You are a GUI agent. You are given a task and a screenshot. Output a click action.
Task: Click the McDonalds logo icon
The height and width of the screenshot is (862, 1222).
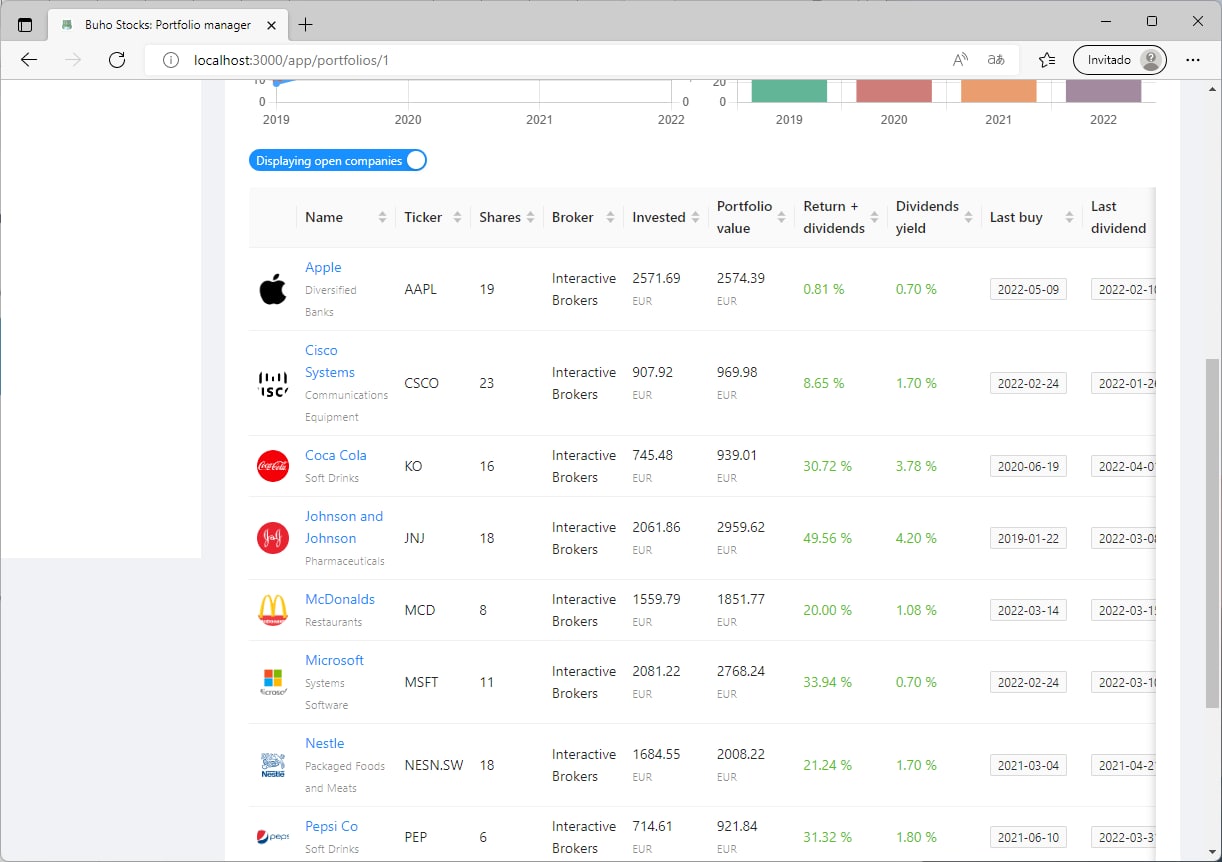point(273,610)
